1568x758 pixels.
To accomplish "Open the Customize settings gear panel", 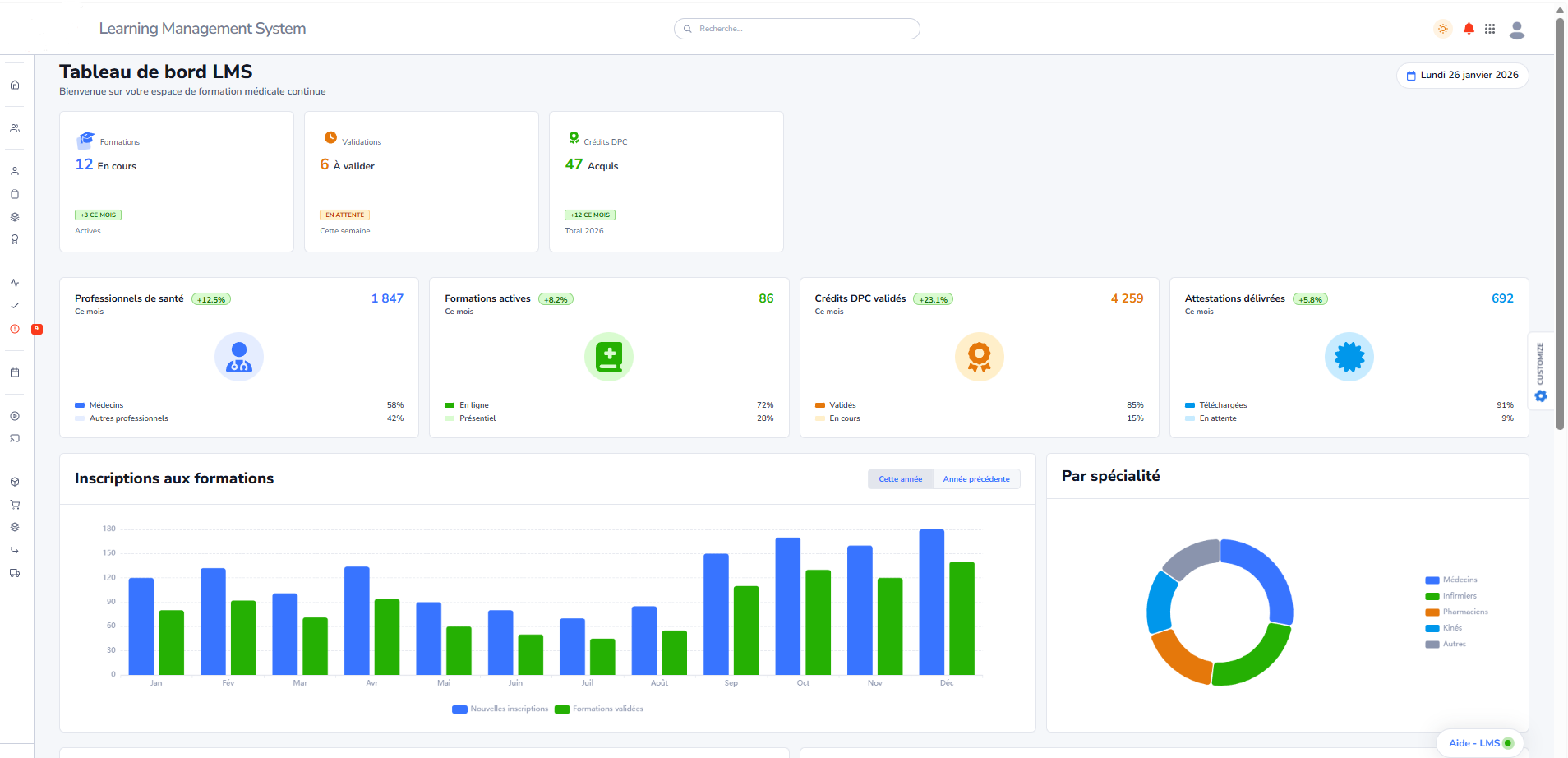I will pyautogui.click(x=1541, y=395).
